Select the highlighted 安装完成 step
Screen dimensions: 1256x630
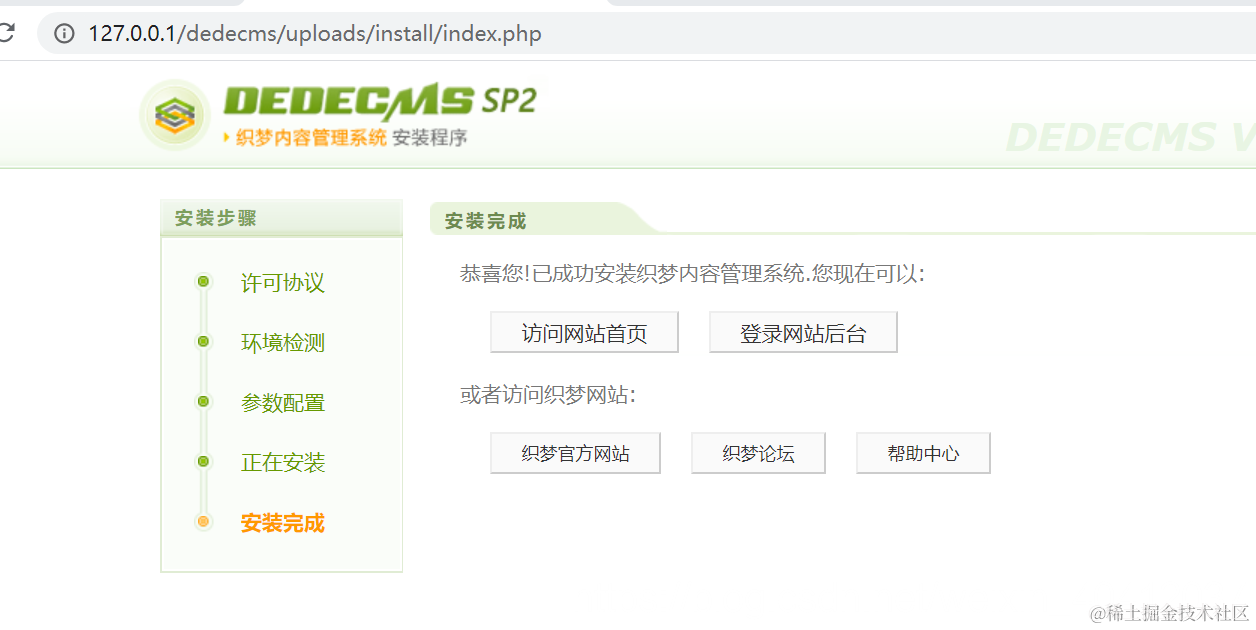[283, 523]
